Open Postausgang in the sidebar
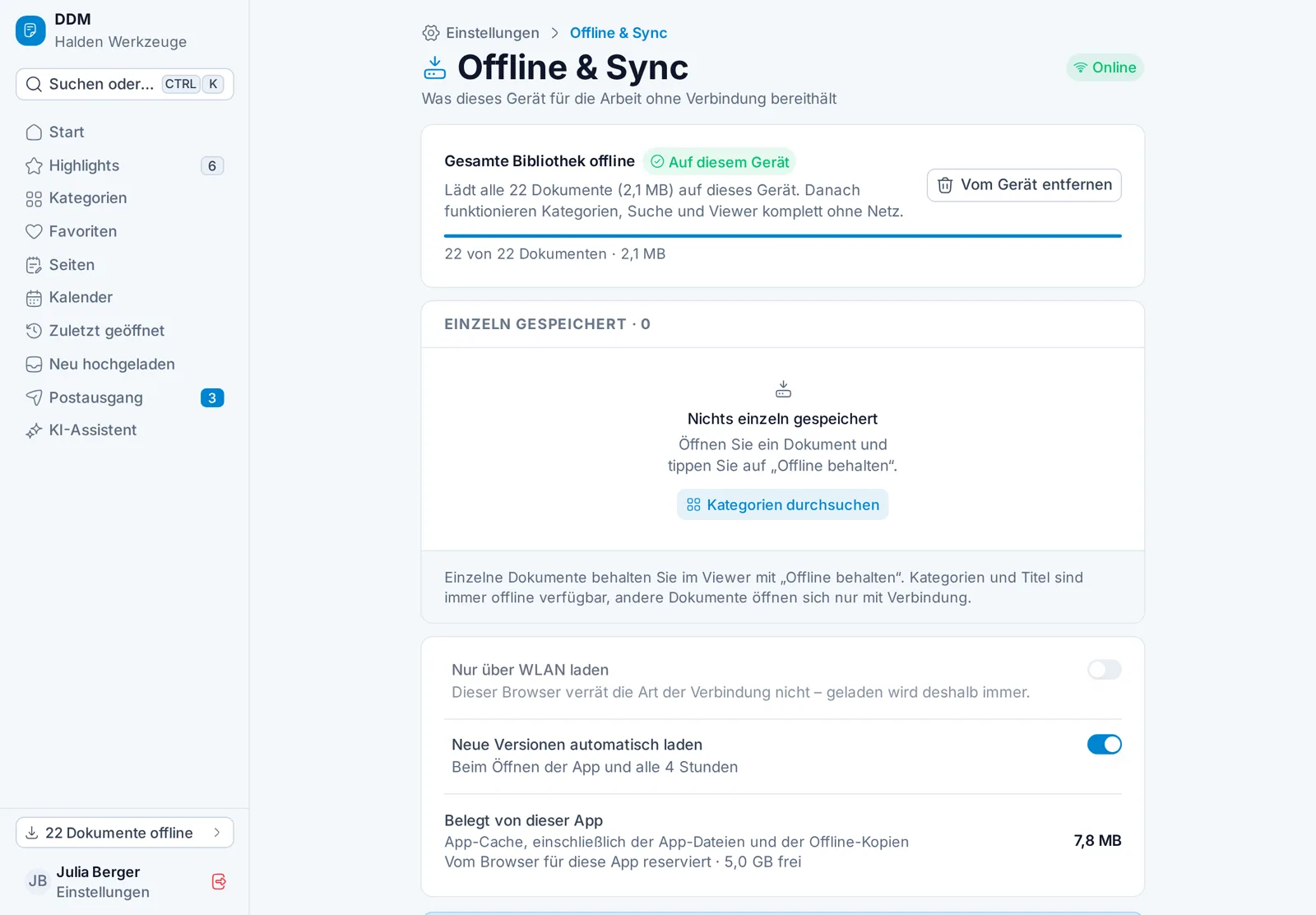The image size is (1316, 915). pyautogui.click(x=124, y=397)
